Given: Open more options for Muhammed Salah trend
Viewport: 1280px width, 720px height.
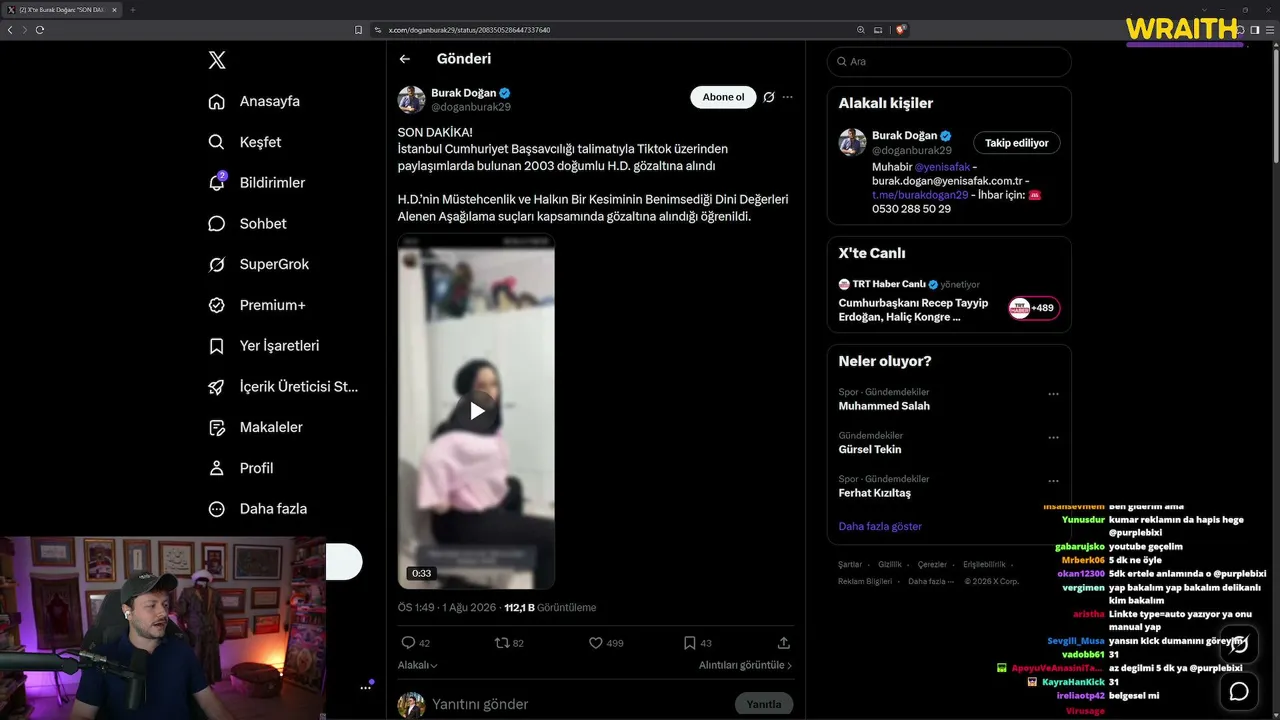Looking at the screenshot, I should (x=1053, y=394).
